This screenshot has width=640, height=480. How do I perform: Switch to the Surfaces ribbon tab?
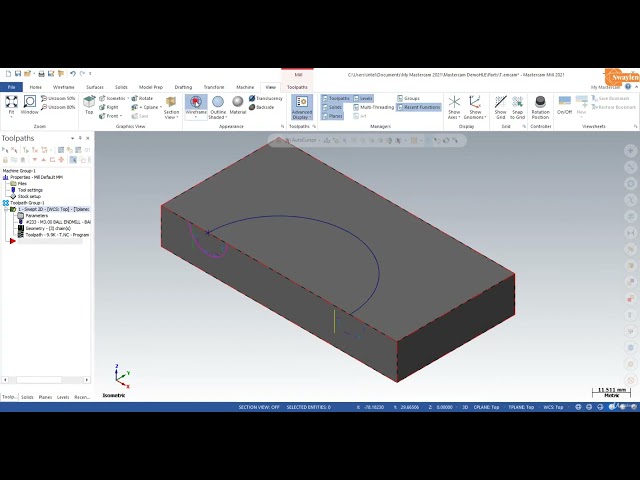tap(95, 87)
